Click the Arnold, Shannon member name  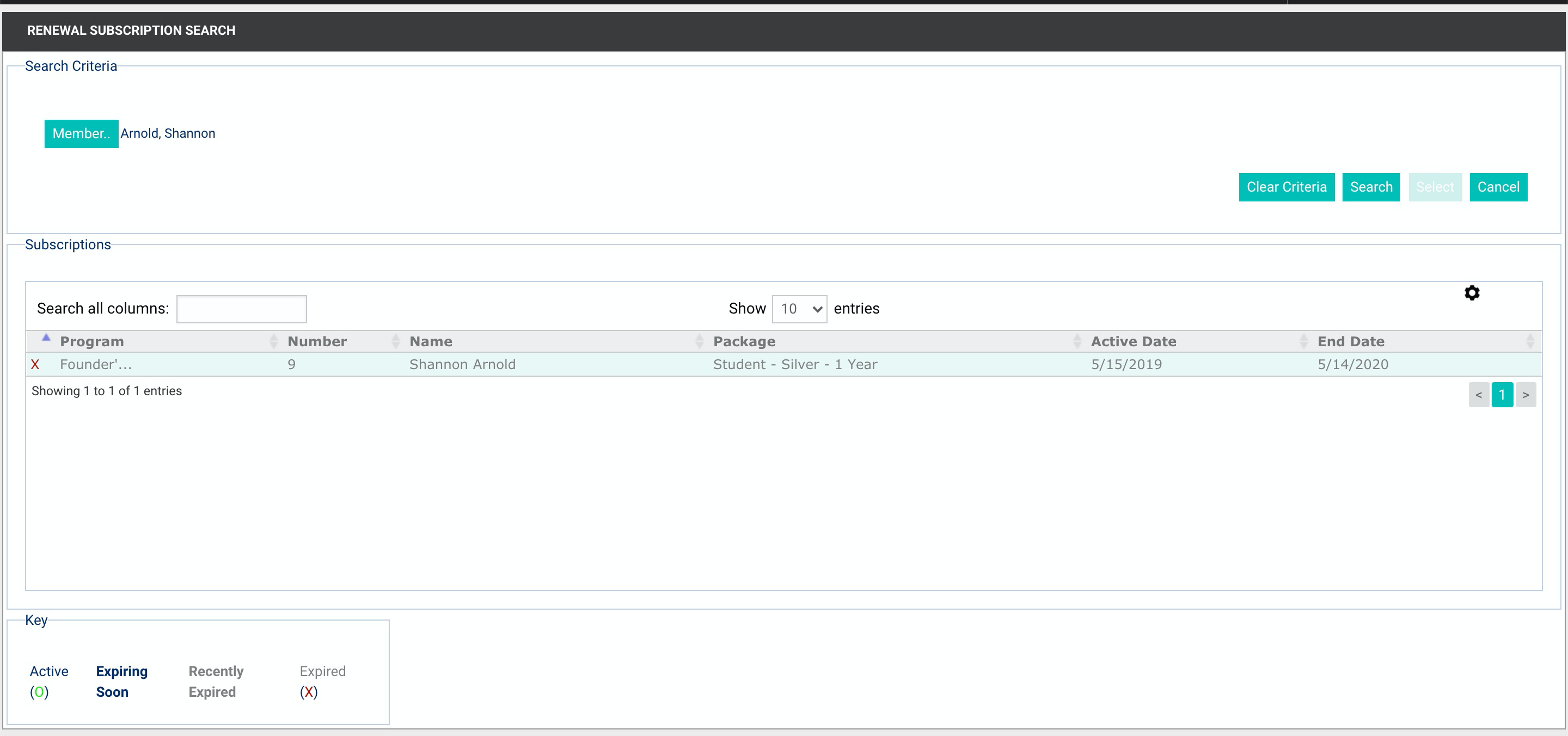click(x=168, y=133)
